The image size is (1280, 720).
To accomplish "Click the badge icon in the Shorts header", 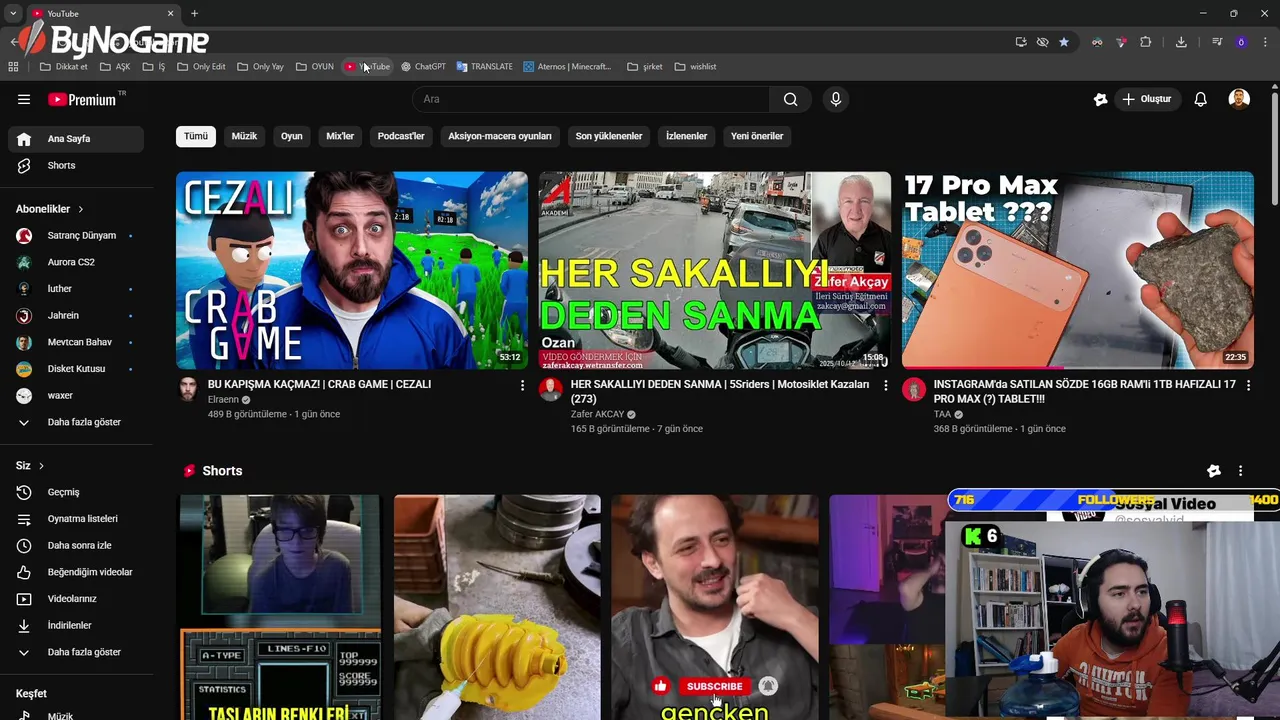I will (x=1214, y=471).
